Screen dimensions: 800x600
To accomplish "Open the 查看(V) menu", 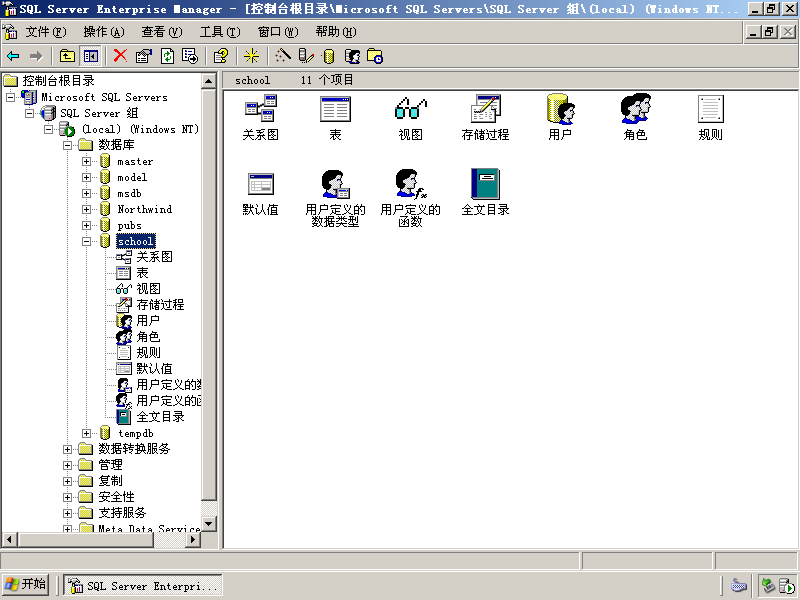I will point(162,32).
